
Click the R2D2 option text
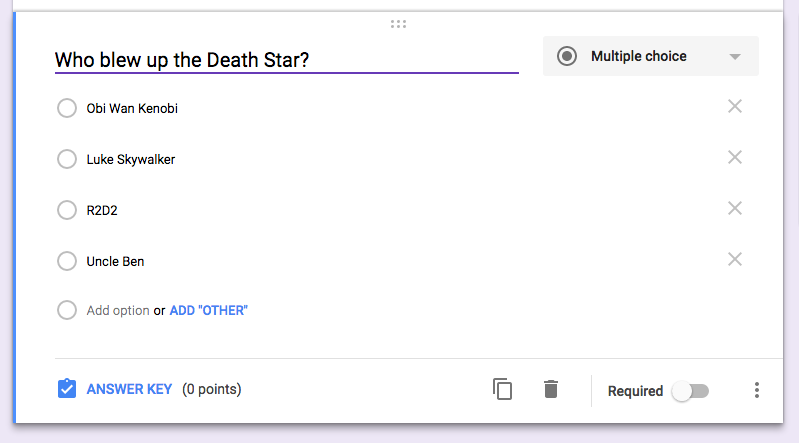click(x=102, y=211)
